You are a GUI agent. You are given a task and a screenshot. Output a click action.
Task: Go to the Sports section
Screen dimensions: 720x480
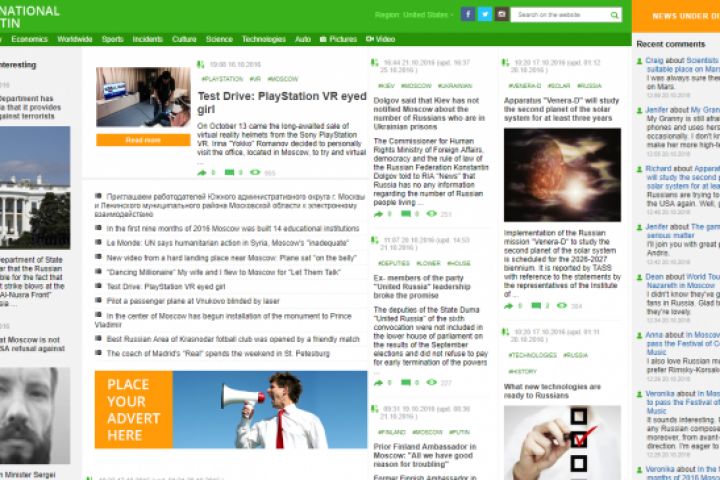point(112,39)
